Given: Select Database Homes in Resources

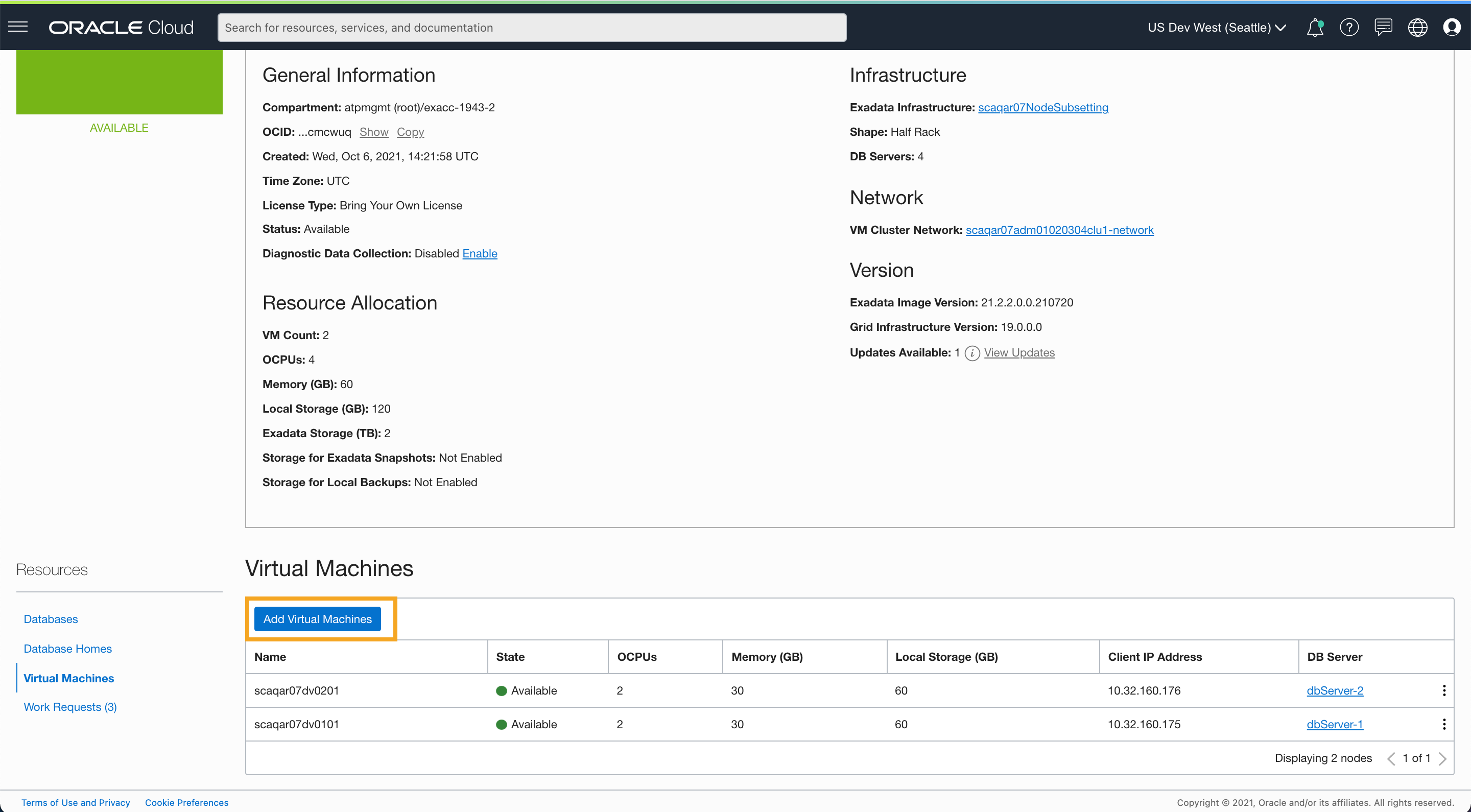Looking at the screenshot, I should click(x=67, y=649).
